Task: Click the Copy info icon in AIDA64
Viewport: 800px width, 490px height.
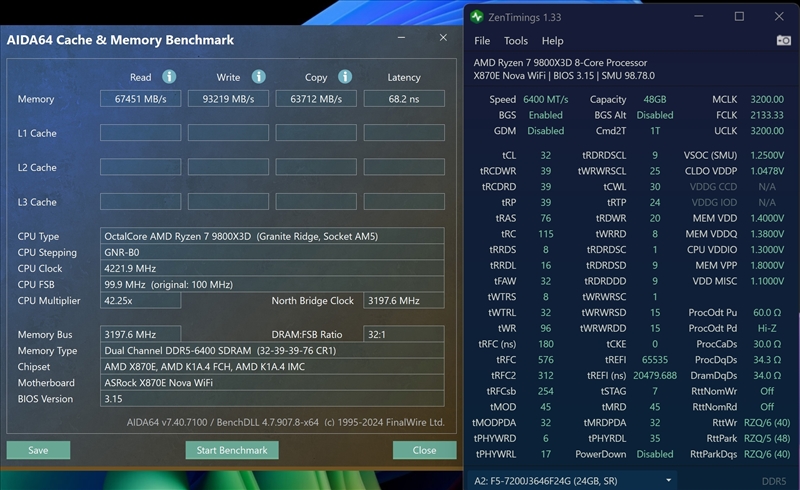Action: click(x=345, y=77)
